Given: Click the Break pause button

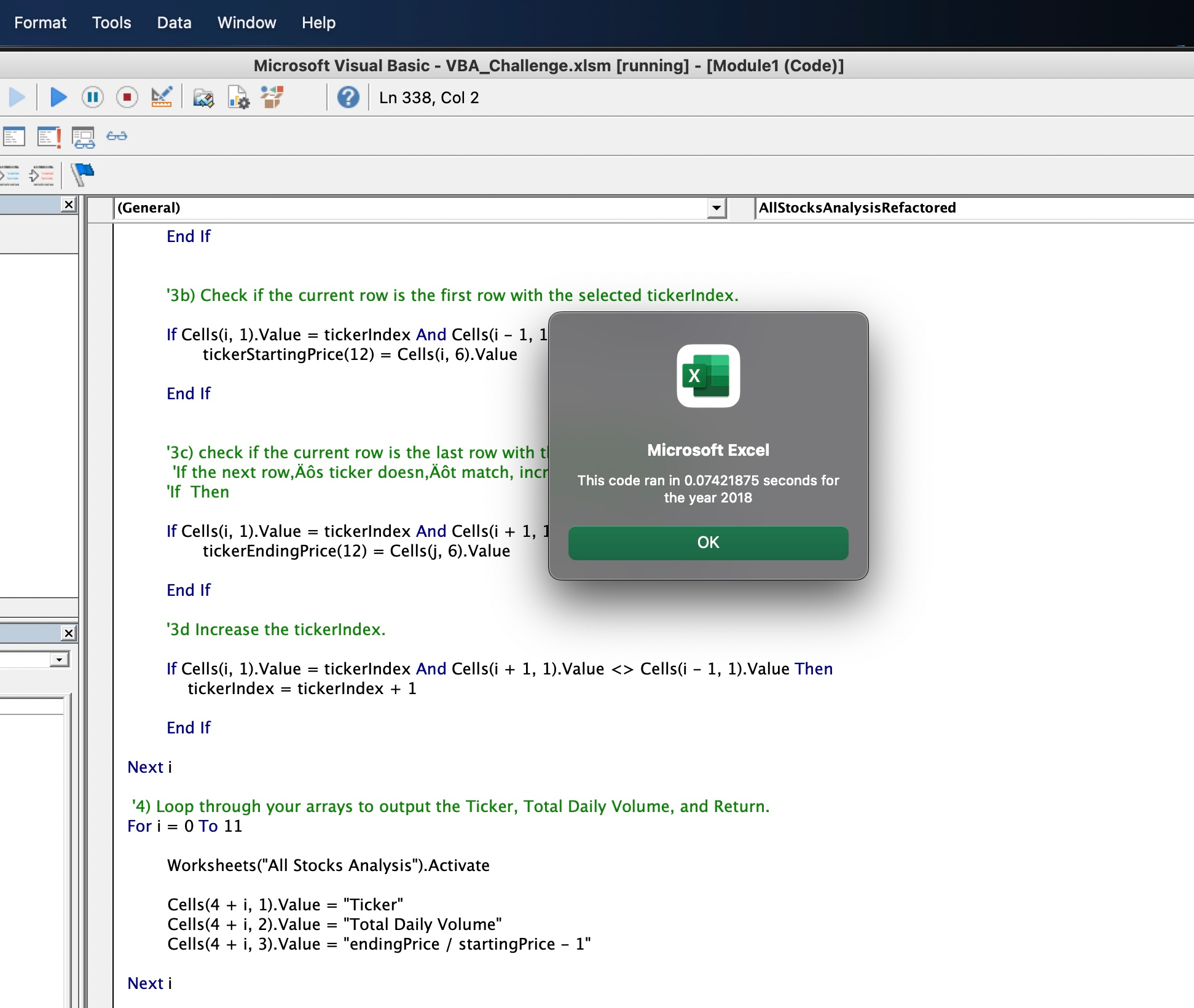Looking at the screenshot, I should pyautogui.click(x=93, y=97).
